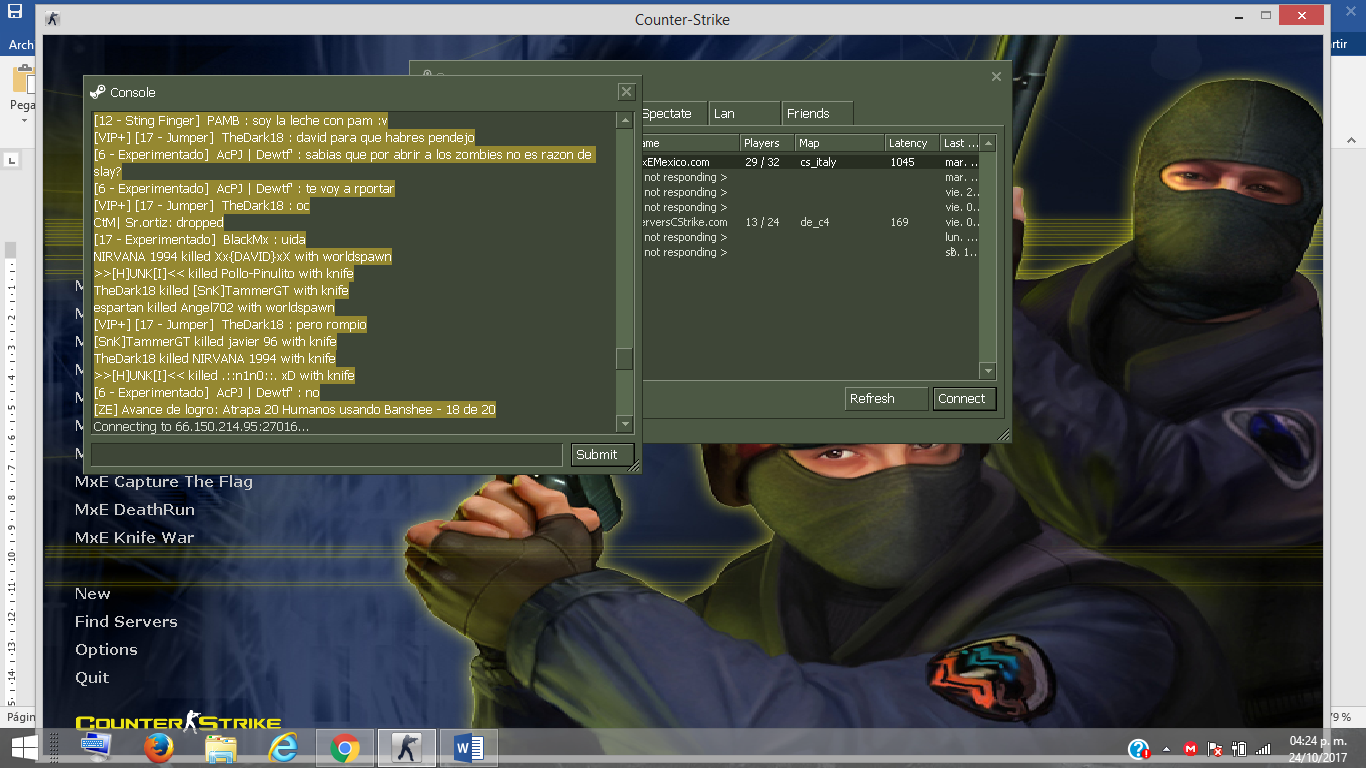Launch Firefox from the taskbar

(x=158, y=748)
